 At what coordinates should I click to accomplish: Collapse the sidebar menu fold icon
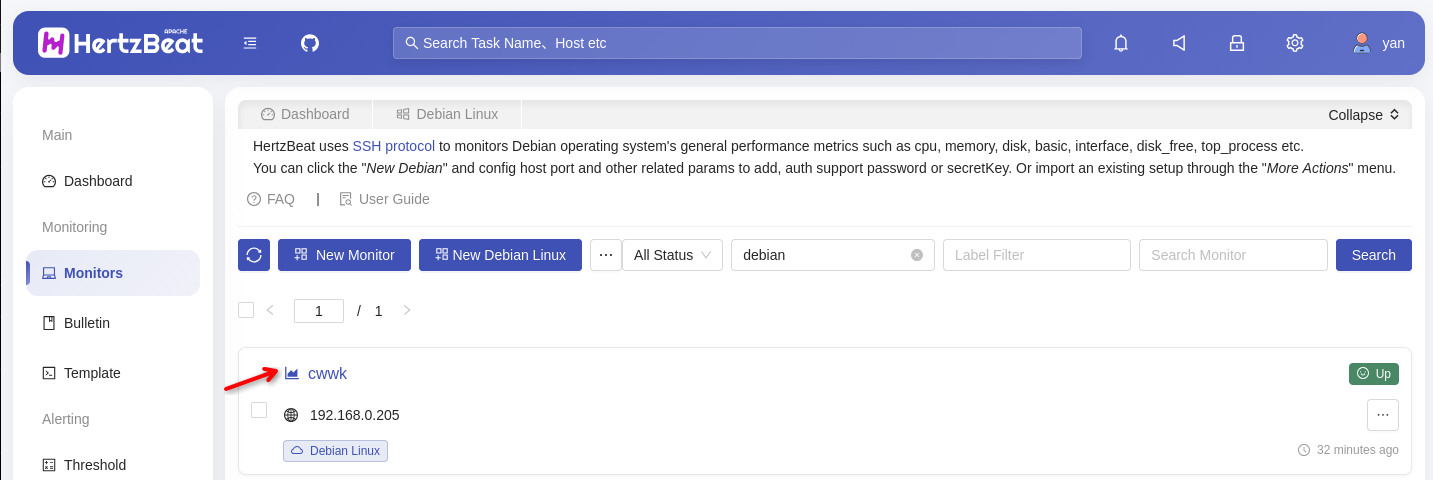(x=250, y=43)
